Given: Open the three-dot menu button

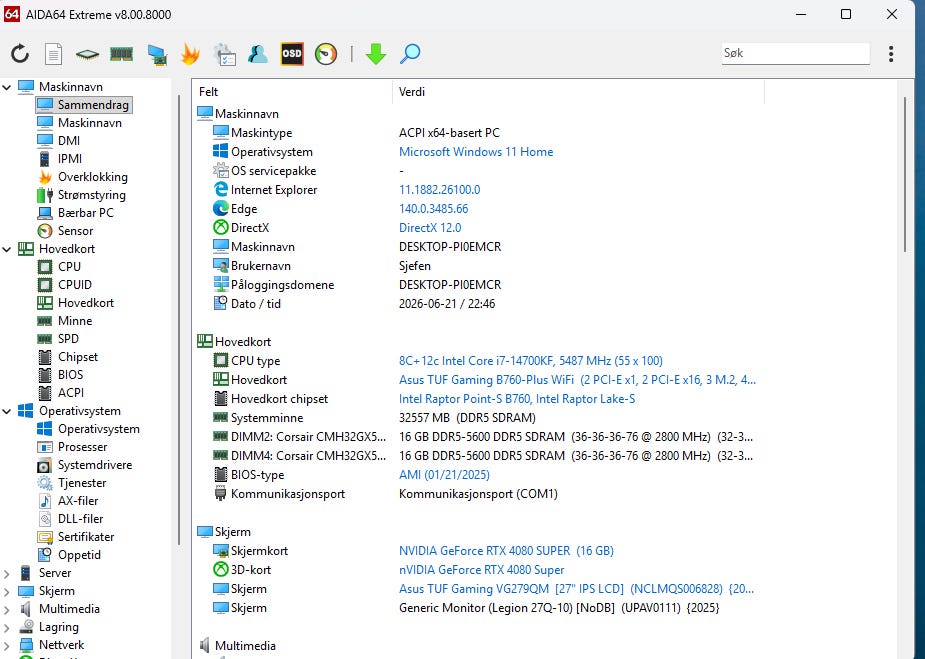Looking at the screenshot, I should 891,54.
